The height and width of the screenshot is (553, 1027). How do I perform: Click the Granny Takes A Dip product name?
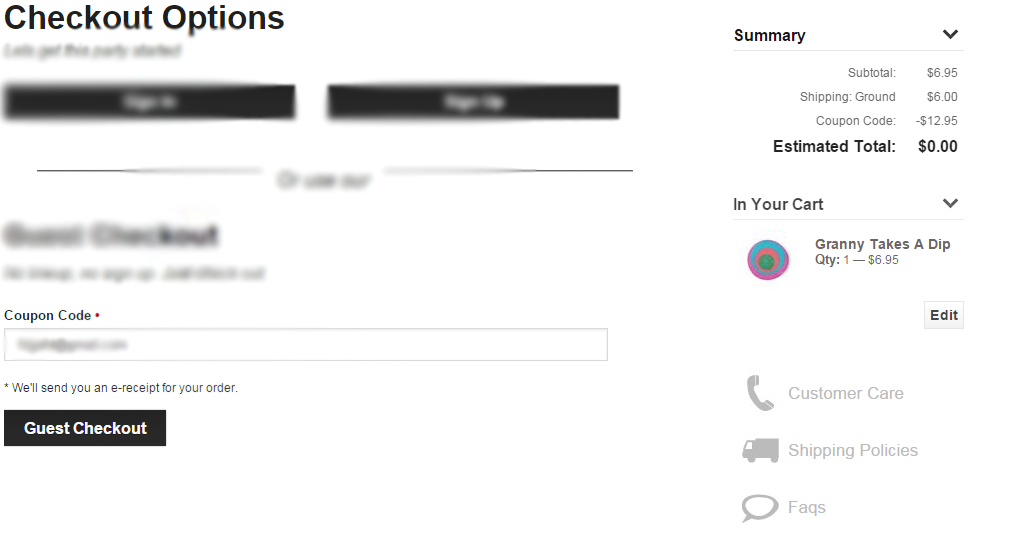click(882, 244)
